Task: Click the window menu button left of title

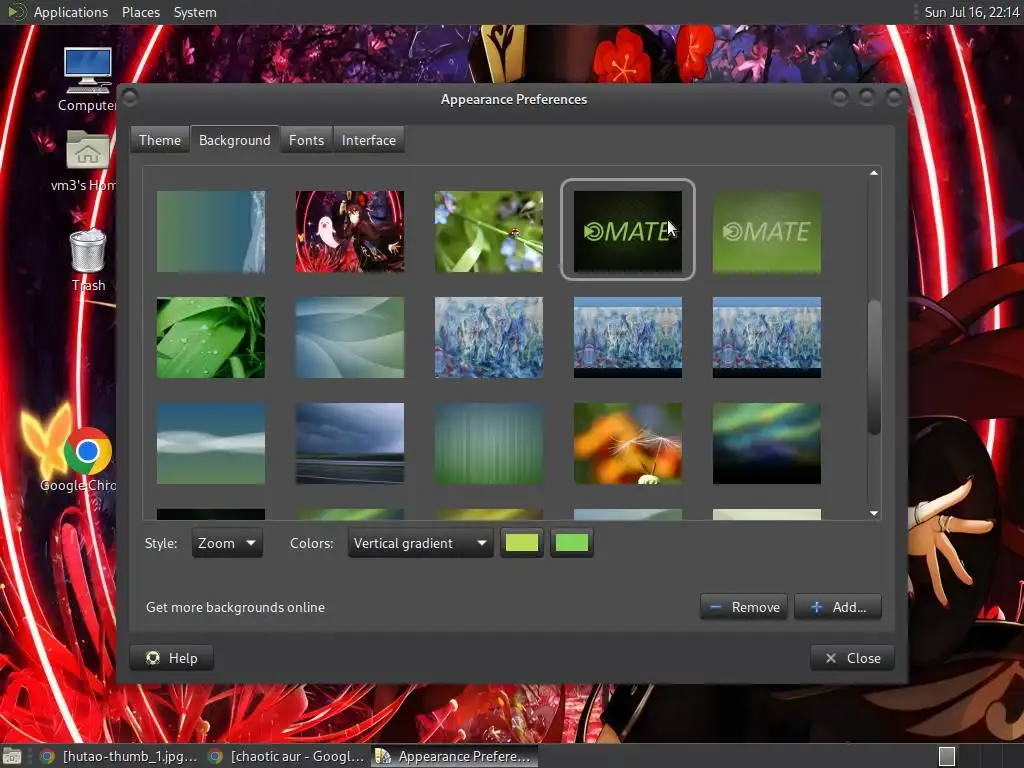Action: tap(130, 98)
